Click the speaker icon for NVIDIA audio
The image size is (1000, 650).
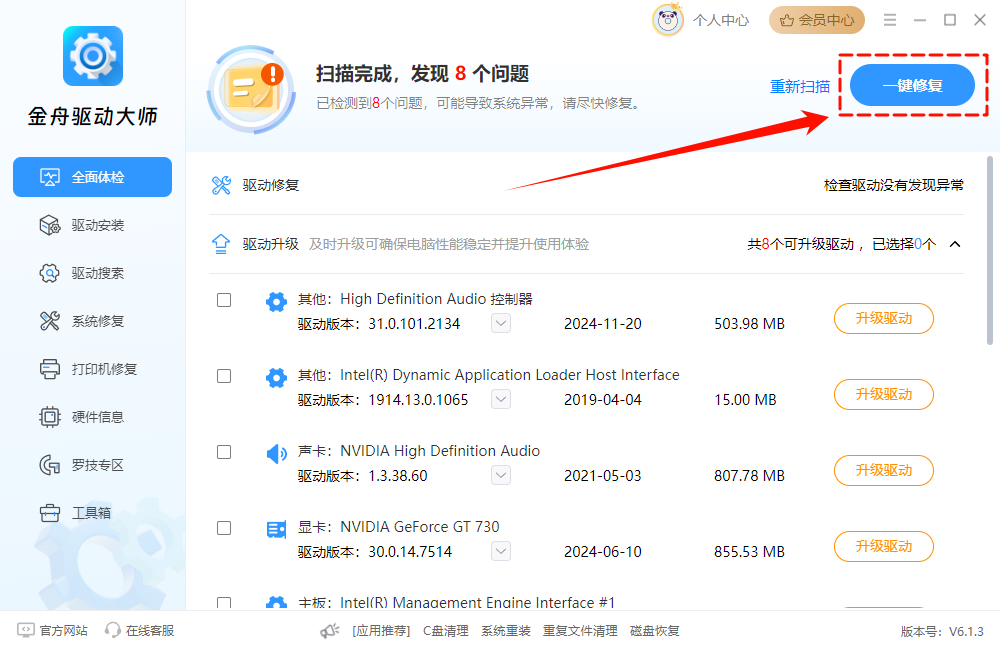coord(276,454)
